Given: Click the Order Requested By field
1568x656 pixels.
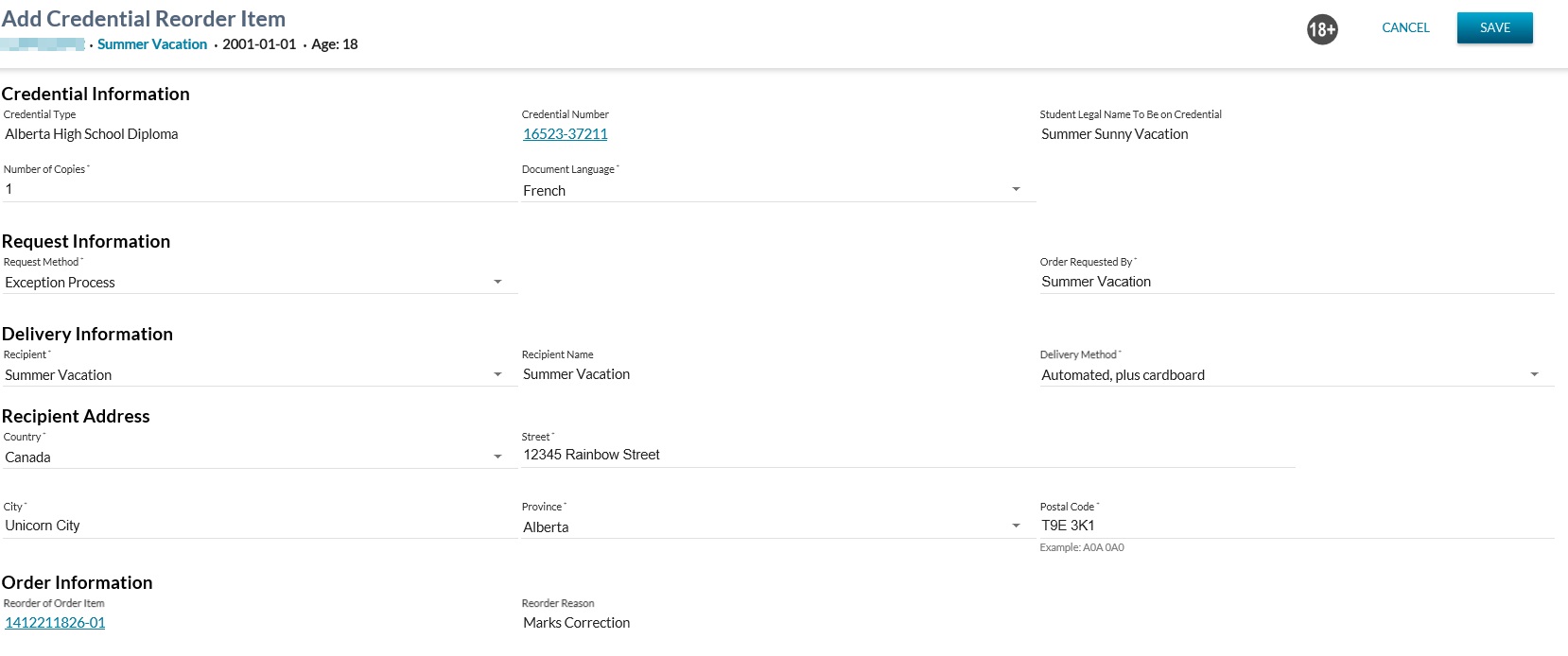Looking at the screenshot, I should (x=1296, y=282).
